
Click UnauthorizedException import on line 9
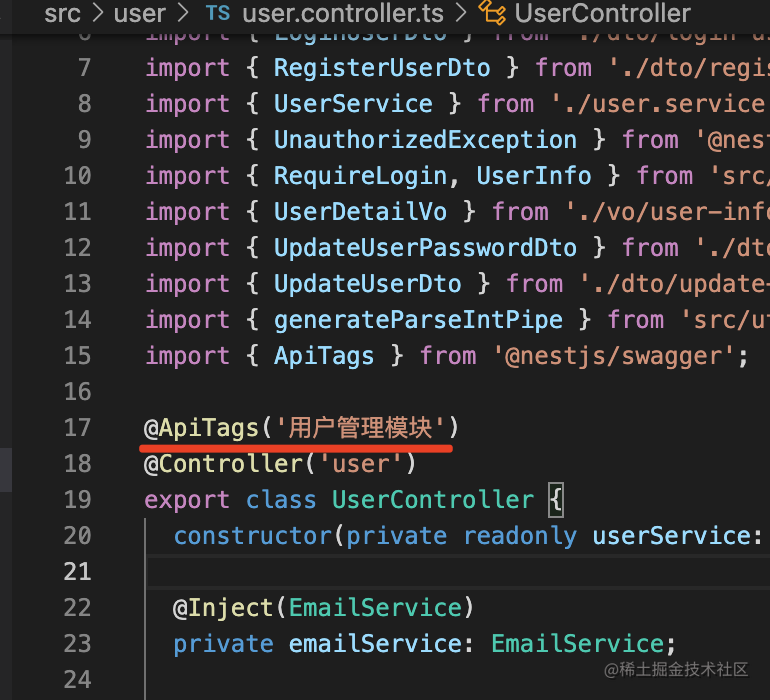(425, 140)
